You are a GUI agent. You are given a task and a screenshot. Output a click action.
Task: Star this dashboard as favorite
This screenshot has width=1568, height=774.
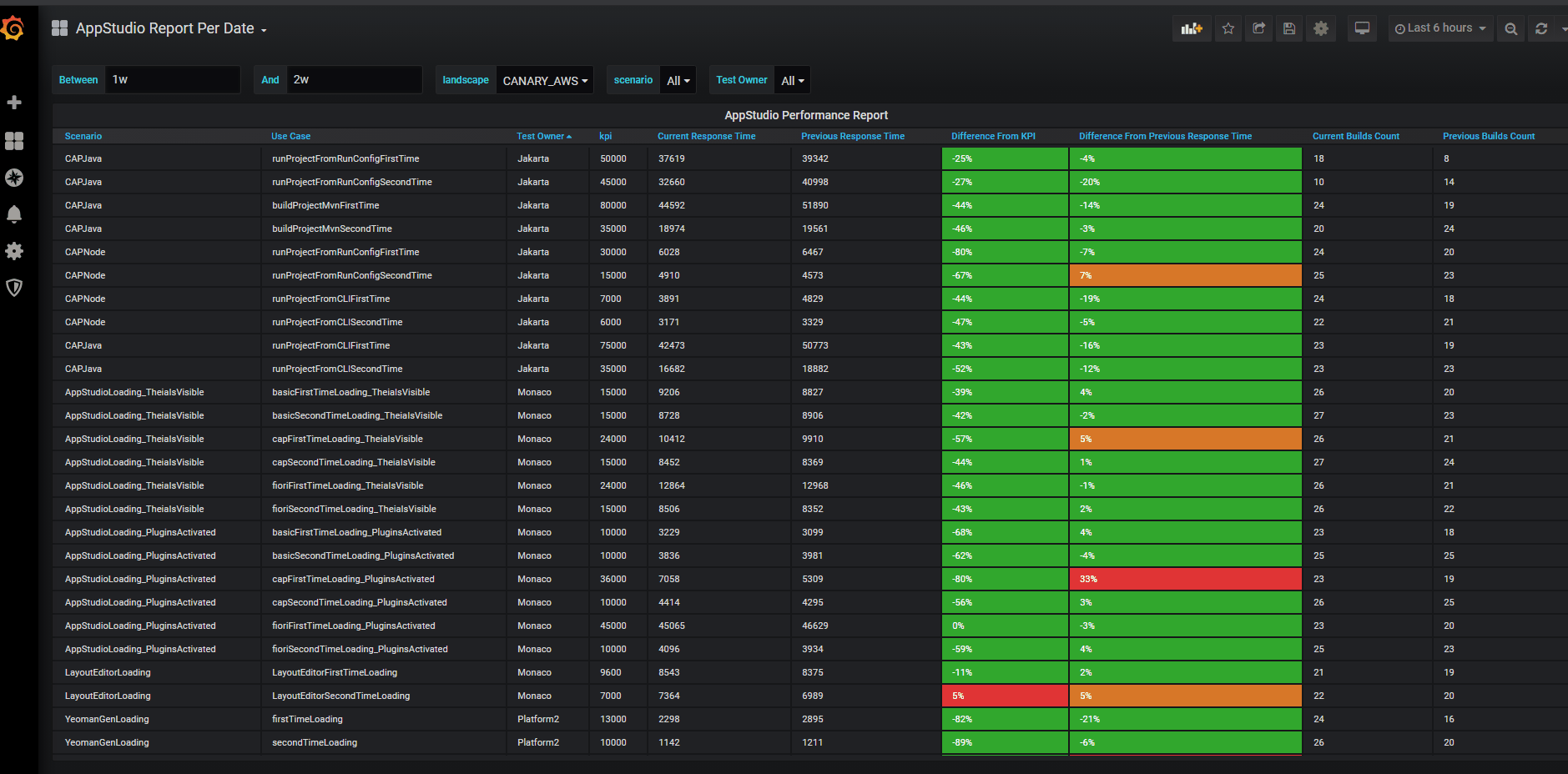tap(1228, 28)
